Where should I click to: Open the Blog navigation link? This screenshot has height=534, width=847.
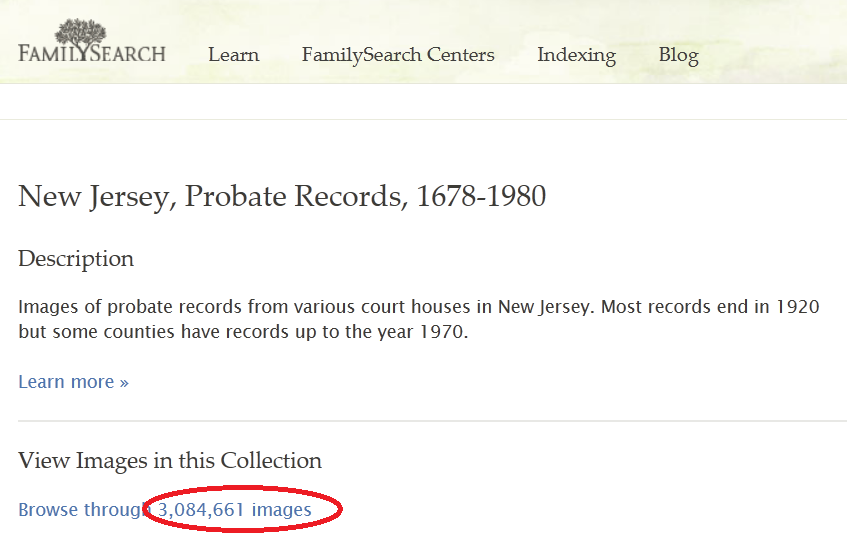tap(678, 55)
